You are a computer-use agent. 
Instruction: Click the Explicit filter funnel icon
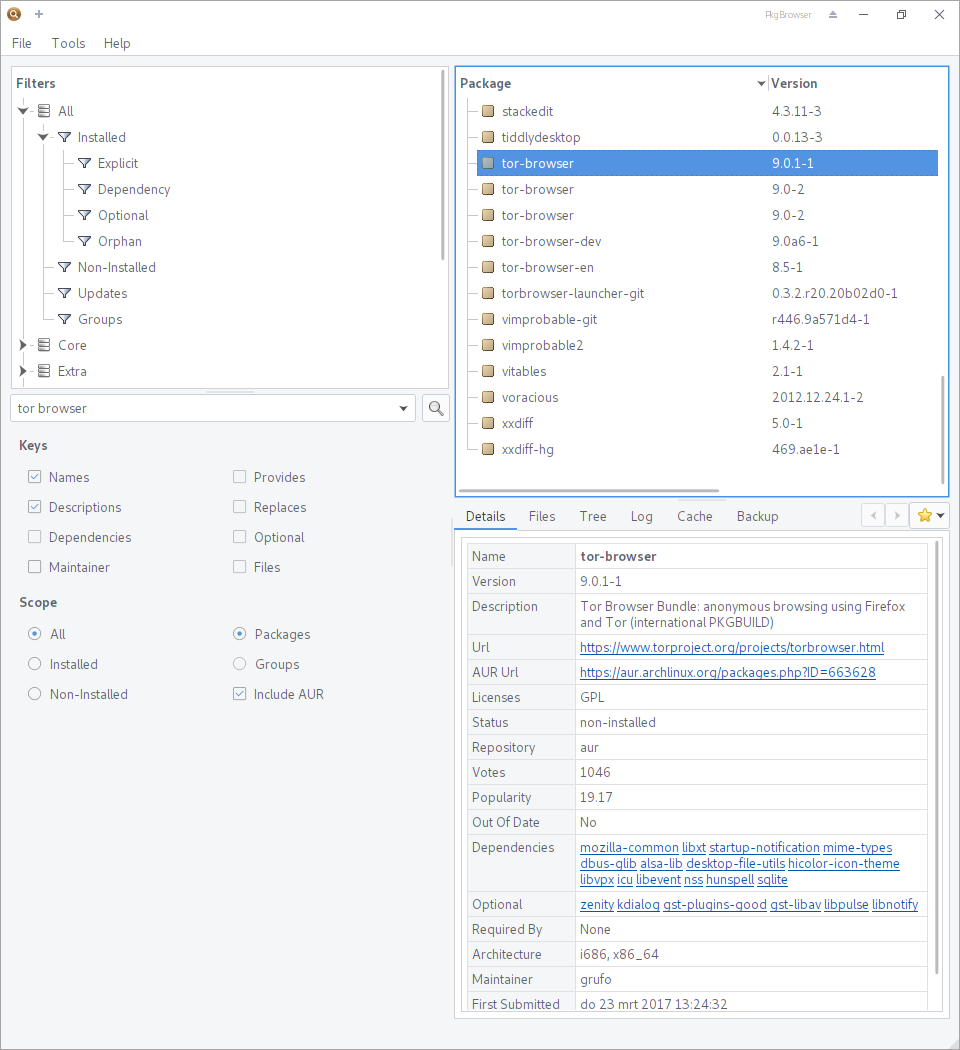tap(84, 163)
